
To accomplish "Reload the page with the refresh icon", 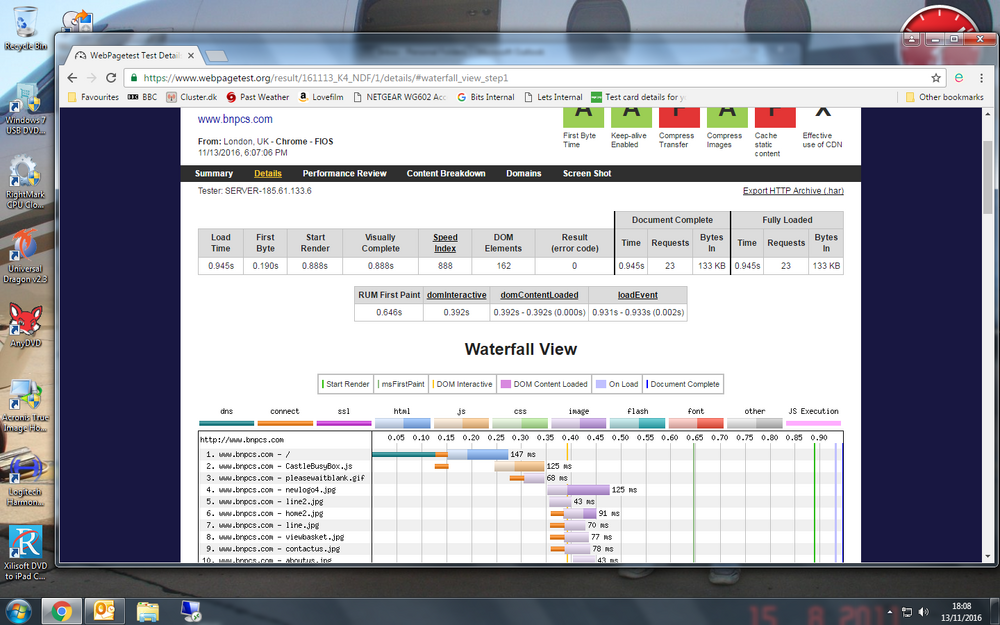I will pos(111,78).
